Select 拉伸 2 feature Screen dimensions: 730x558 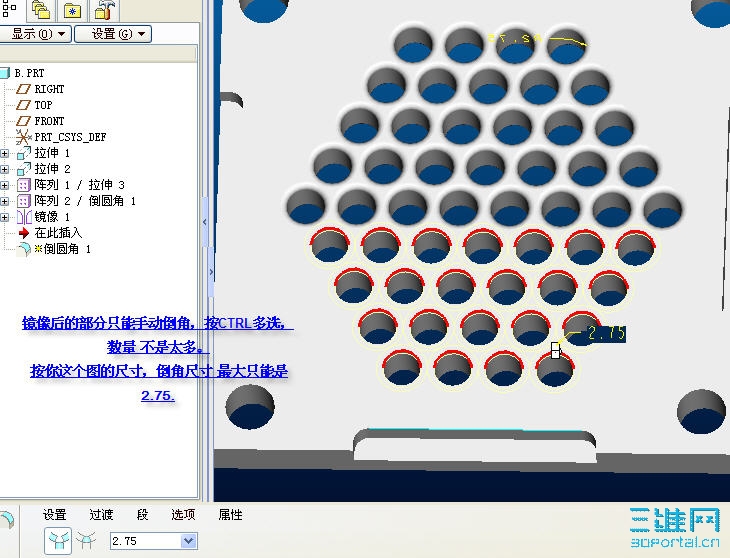click(x=52, y=169)
